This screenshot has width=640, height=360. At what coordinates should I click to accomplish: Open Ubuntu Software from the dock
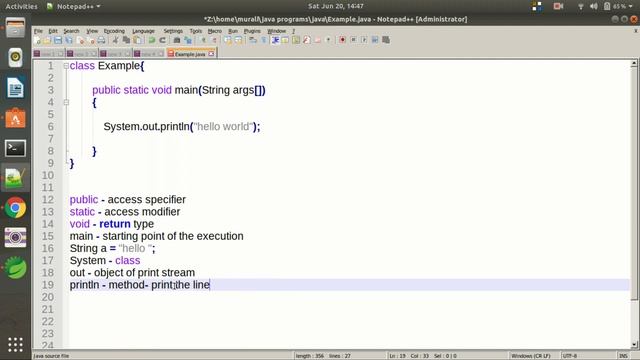coord(16,118)
